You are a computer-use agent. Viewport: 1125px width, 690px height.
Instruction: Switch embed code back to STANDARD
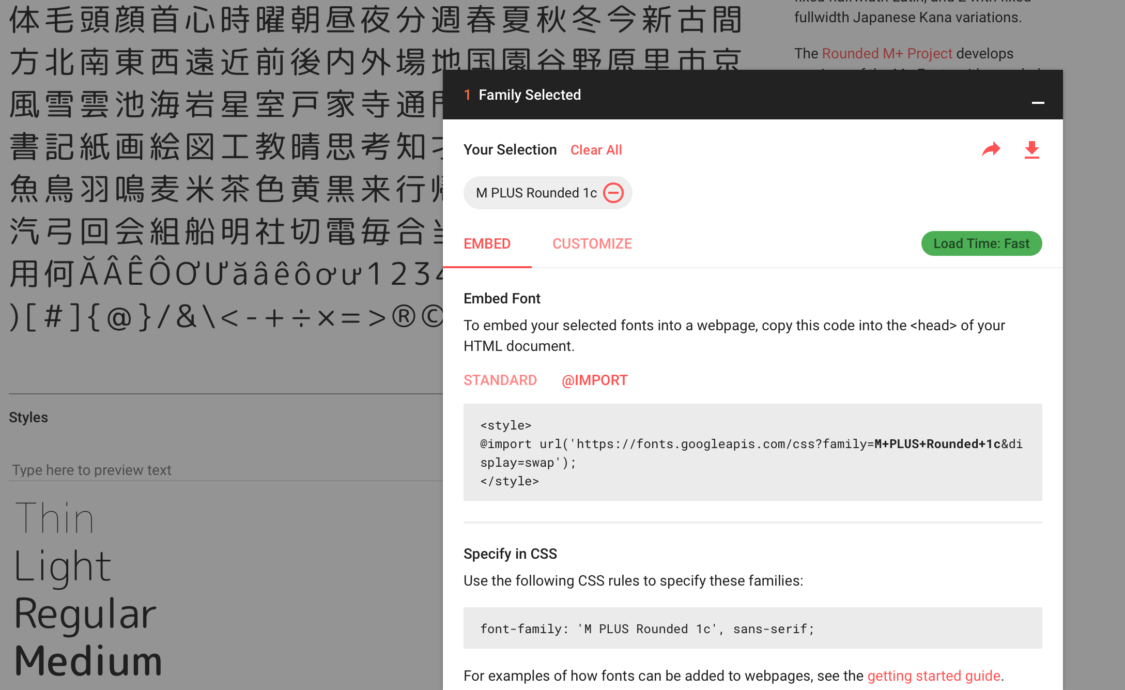[500, 380]
